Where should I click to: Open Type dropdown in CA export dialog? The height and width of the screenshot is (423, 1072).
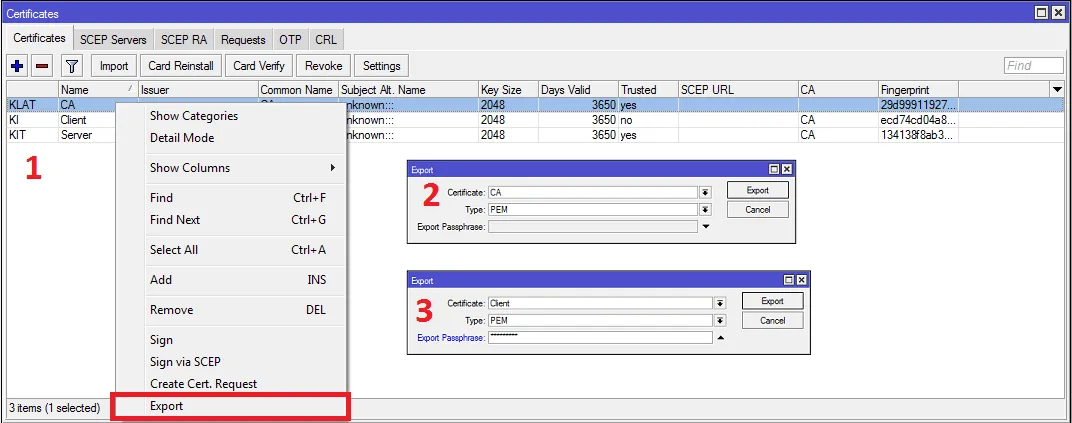pyautogui.click(x=706, y=210)
